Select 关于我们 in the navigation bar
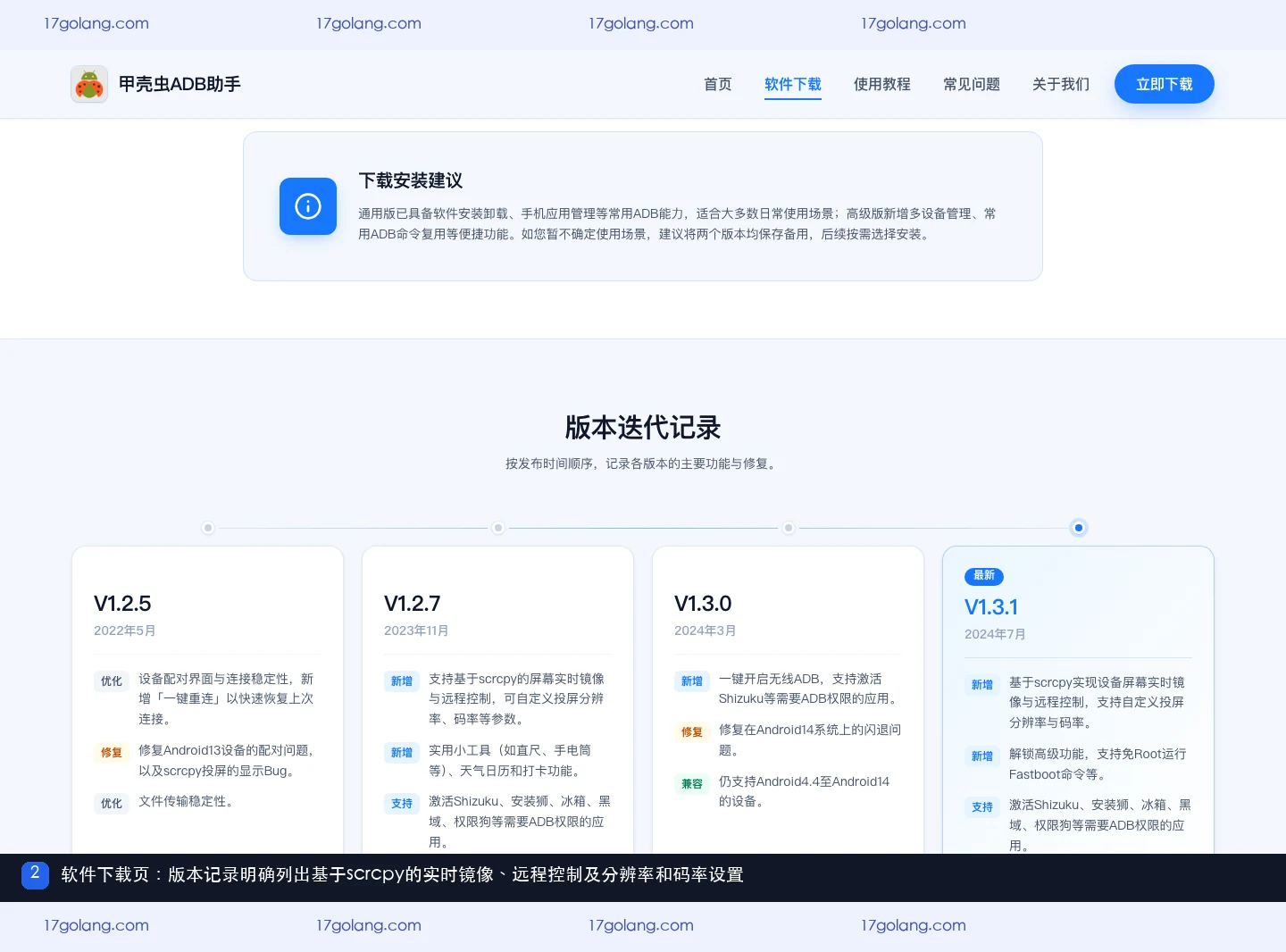1286x952 pixels. pos(1061,84)
